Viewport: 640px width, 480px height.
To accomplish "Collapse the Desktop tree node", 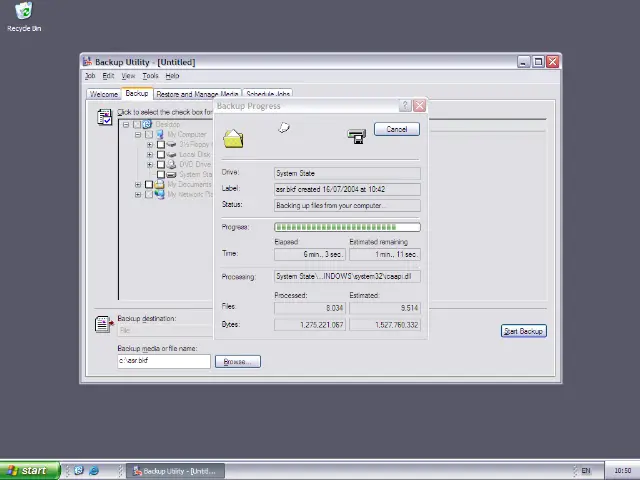I will 126,125.
